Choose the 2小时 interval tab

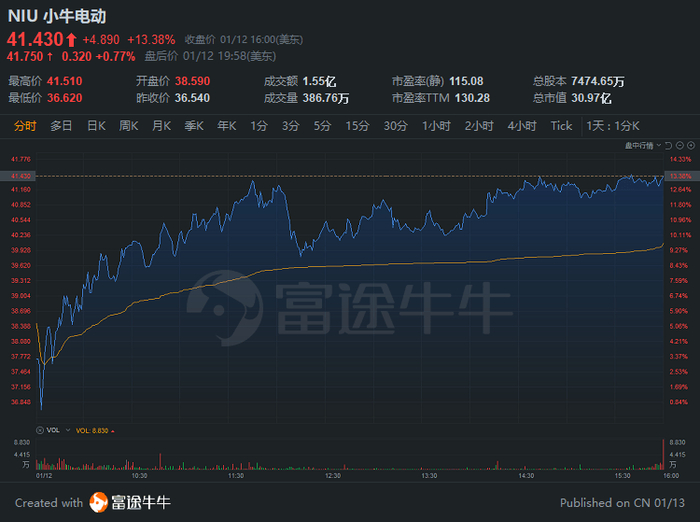[479, 126]
